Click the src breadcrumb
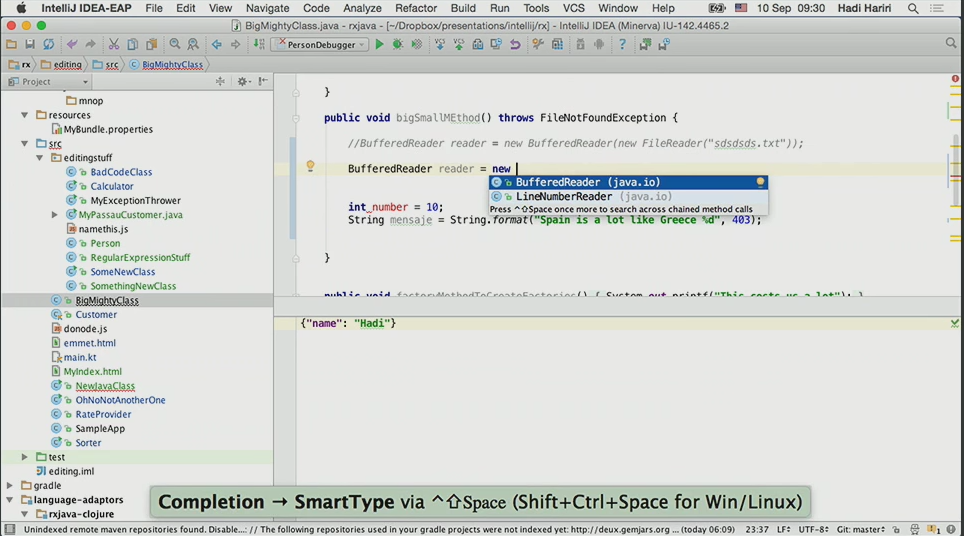The image size is (964, 536). point(106,64)
